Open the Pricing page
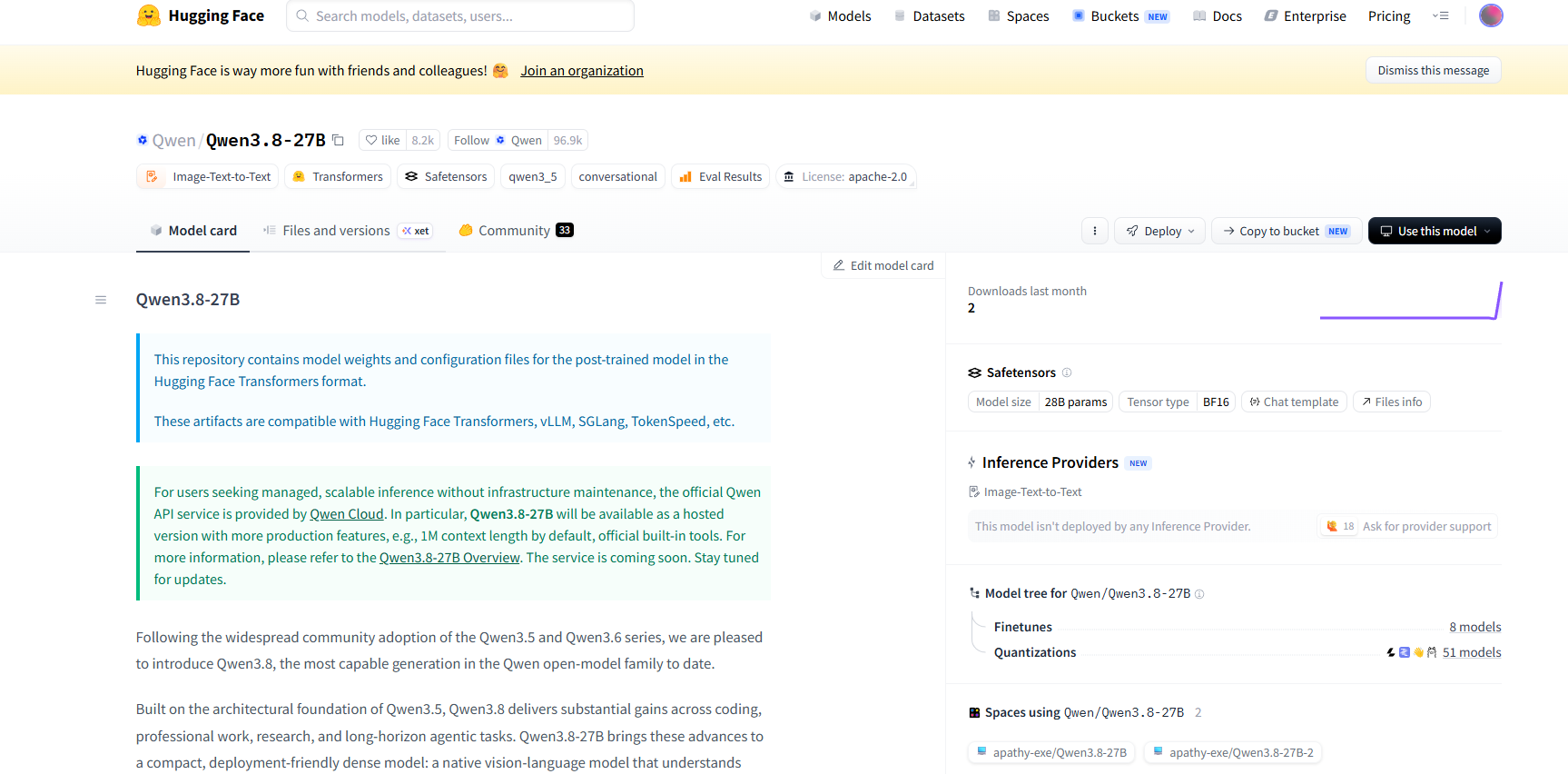 point(1389,15)
